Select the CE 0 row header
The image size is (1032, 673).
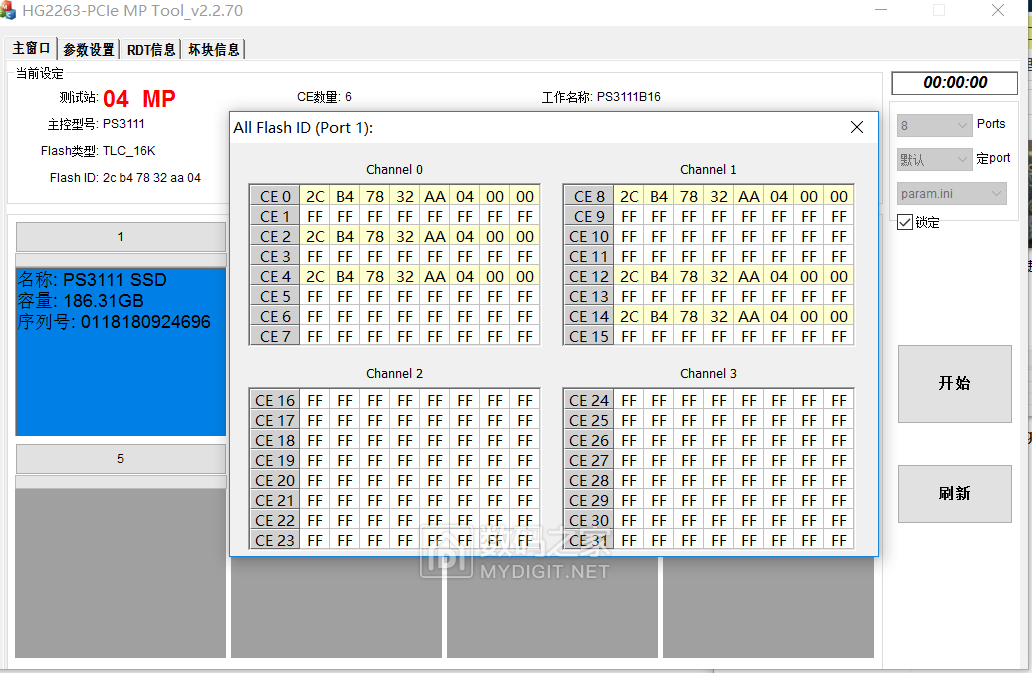[274, 197]
